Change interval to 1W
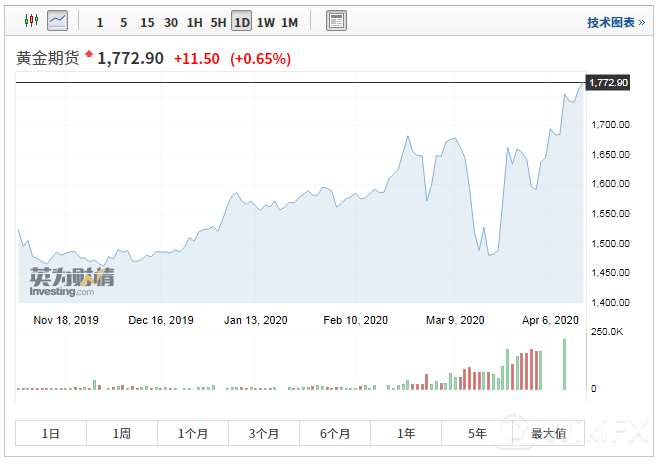This screenshot has width=660, height=465. click(x=266, y=22)
